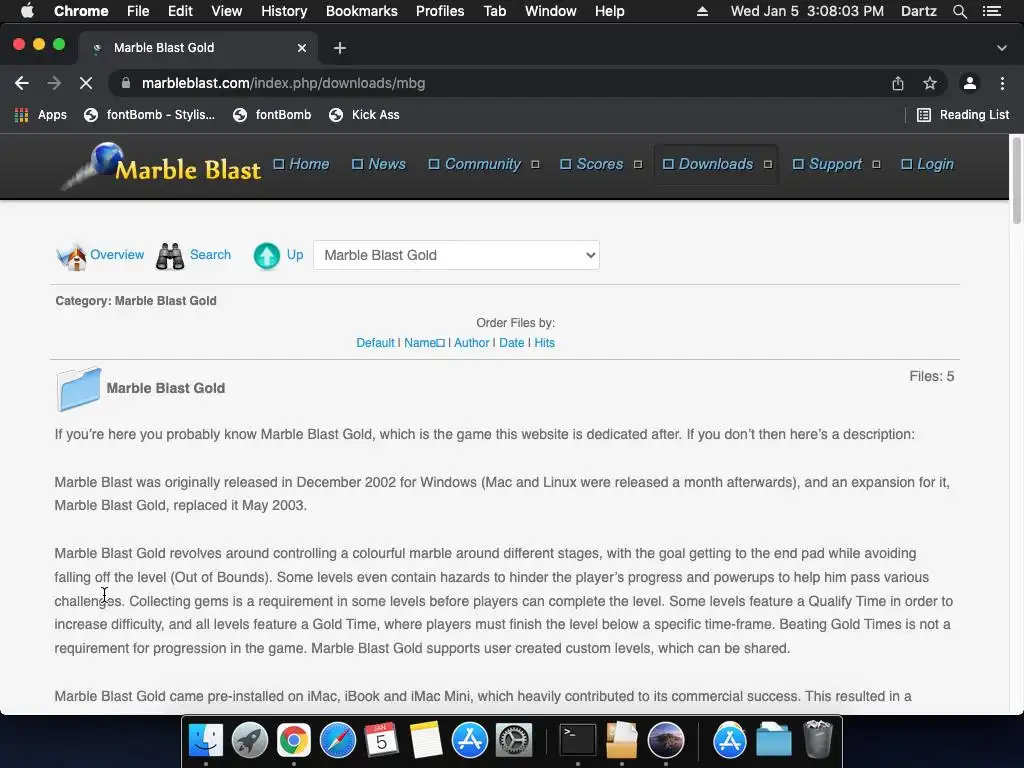Sort files by Hits
The width and height of the screenshot is (1024, 768).
coord(545,343)
